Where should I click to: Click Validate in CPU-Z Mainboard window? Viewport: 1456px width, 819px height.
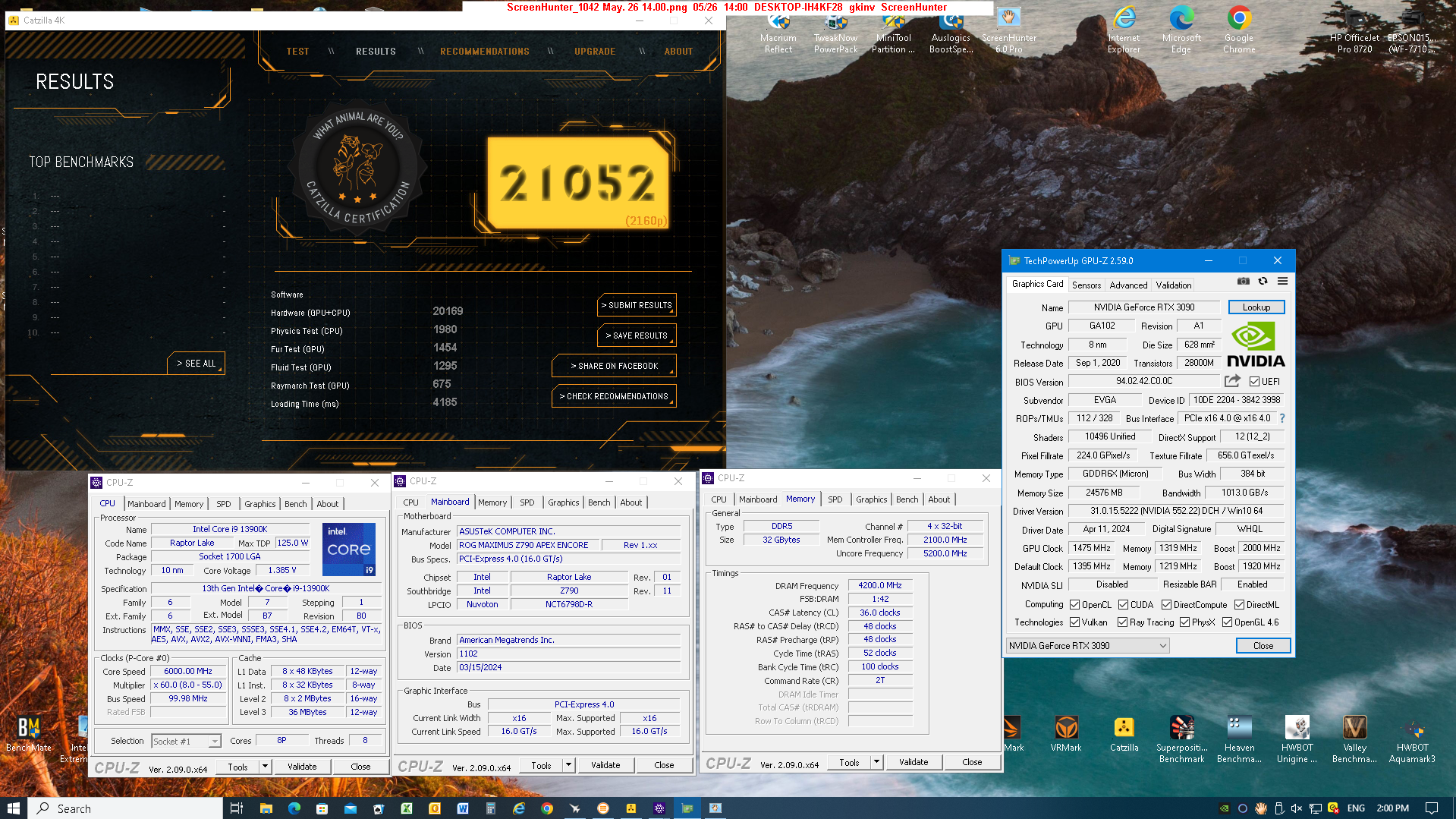605,765
